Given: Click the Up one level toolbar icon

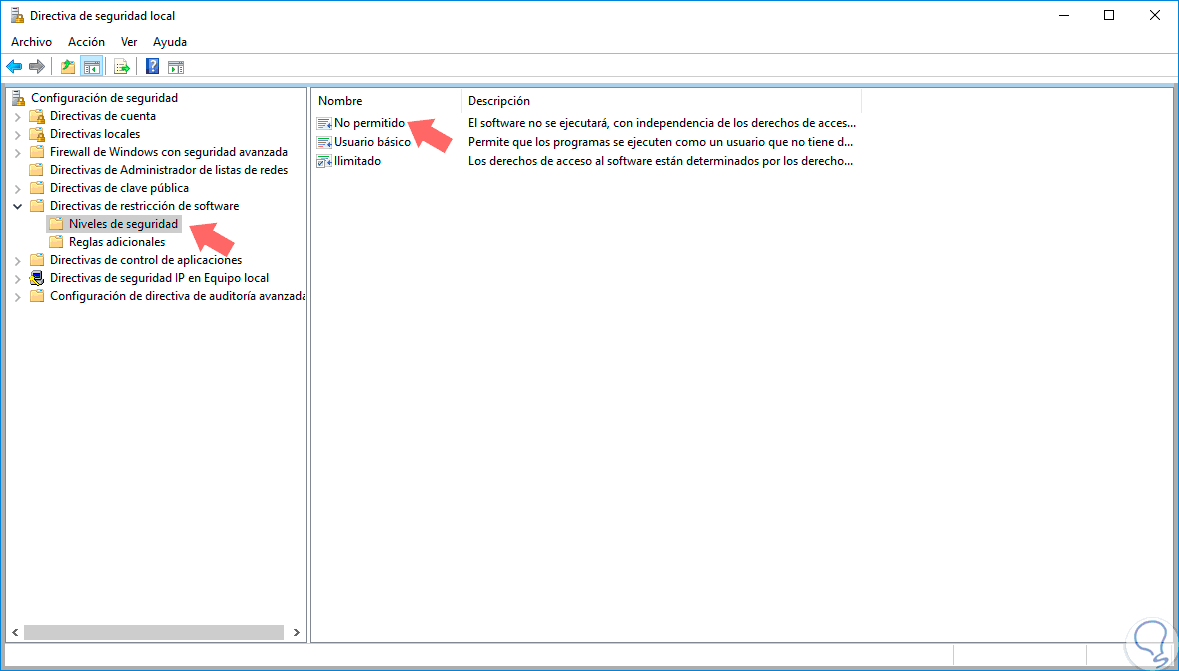Looking at the screenshot, I should 68,67.
